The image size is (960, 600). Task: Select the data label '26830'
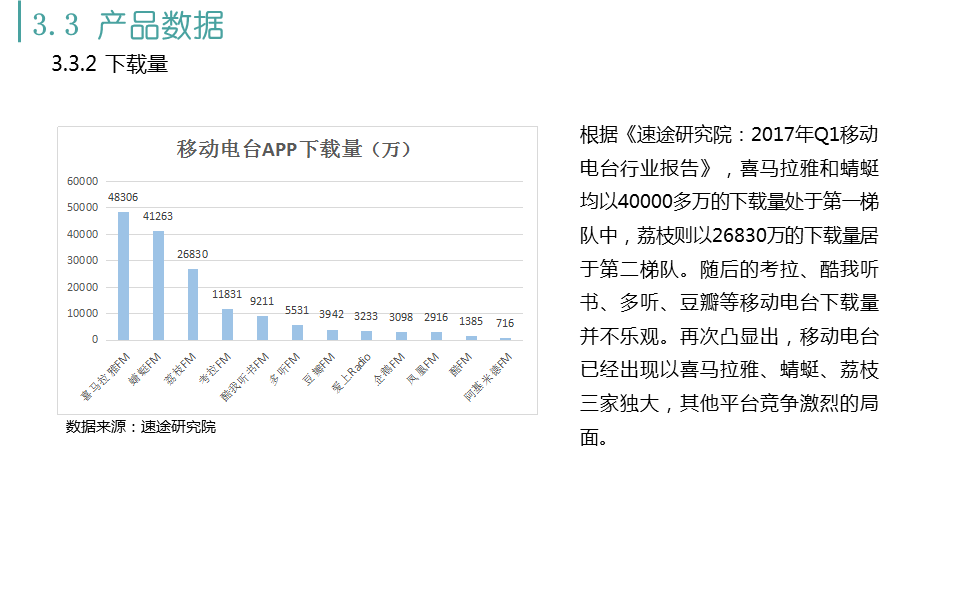pos(193,254)
